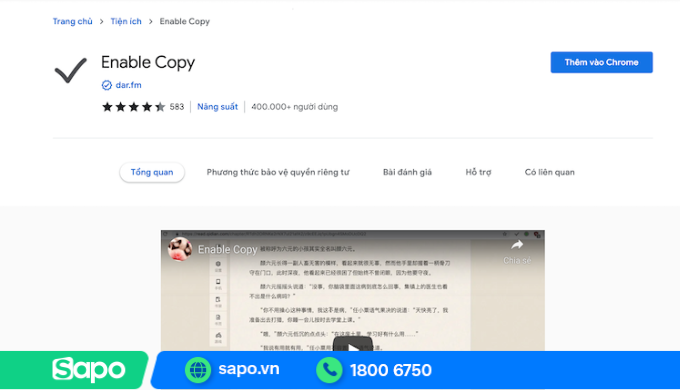
Task: Open the Bài đánh giá tab
Action: pyautogui.click(x=407, y=172)
